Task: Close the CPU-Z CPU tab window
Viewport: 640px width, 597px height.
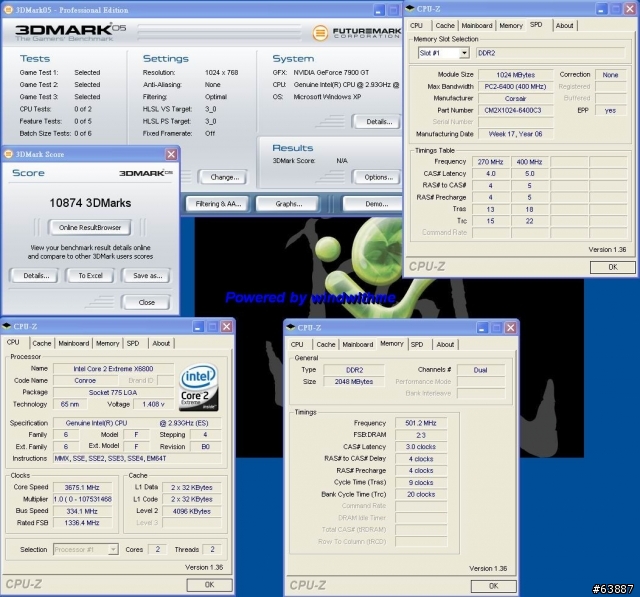Action: [227, 326]
